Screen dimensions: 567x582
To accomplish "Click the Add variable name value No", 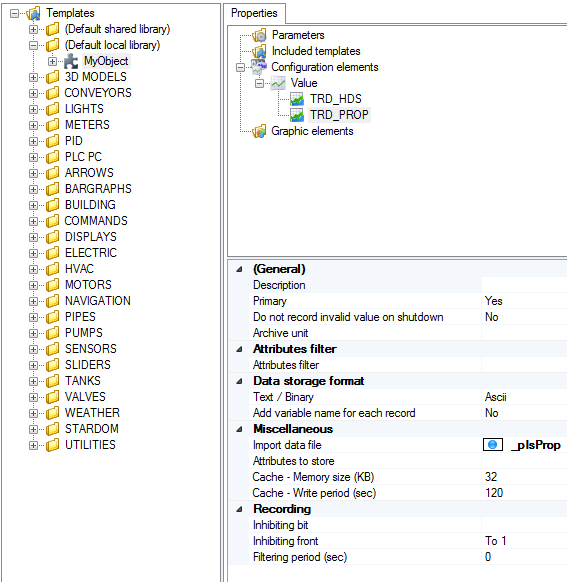I will click(x=492, y=413).
